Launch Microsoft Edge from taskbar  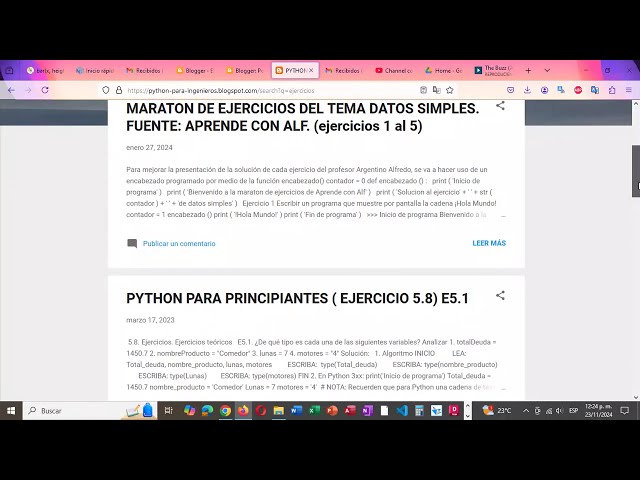207,411
